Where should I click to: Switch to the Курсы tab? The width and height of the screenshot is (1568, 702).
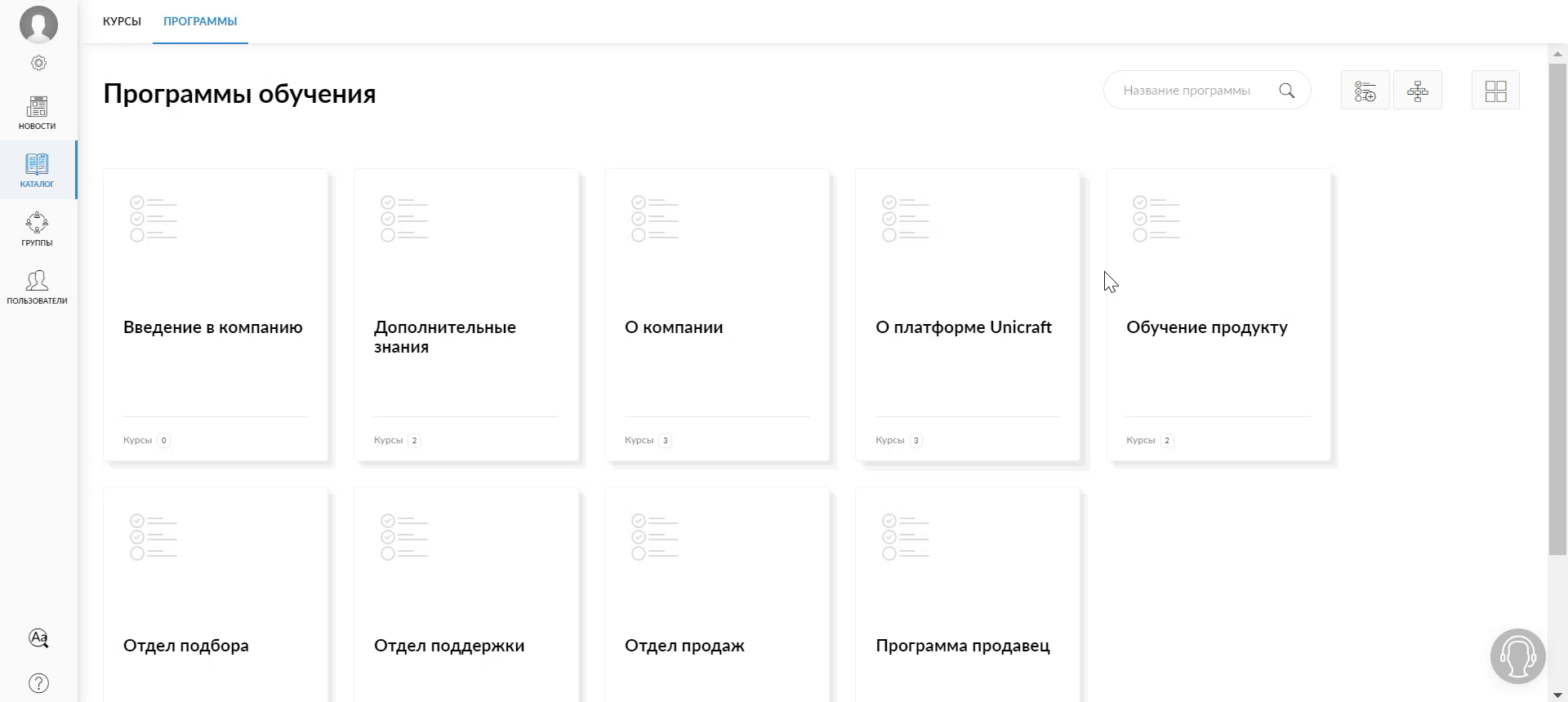click(122, 21)
